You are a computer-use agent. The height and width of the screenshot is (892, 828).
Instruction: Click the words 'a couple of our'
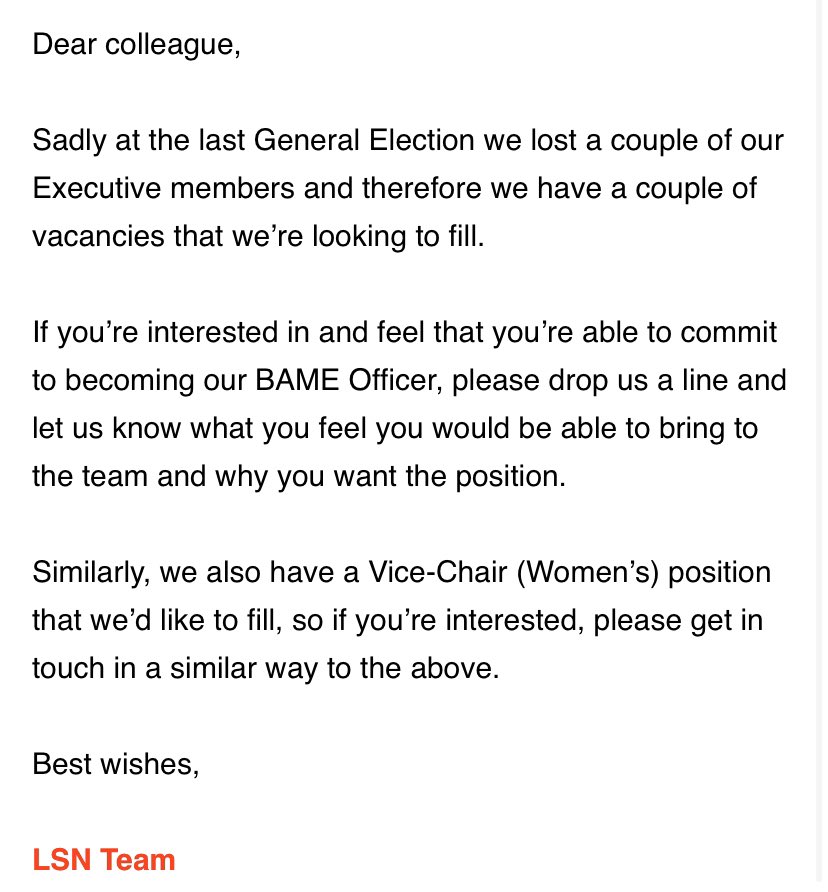pyautogui.click(x=685, y=141)
